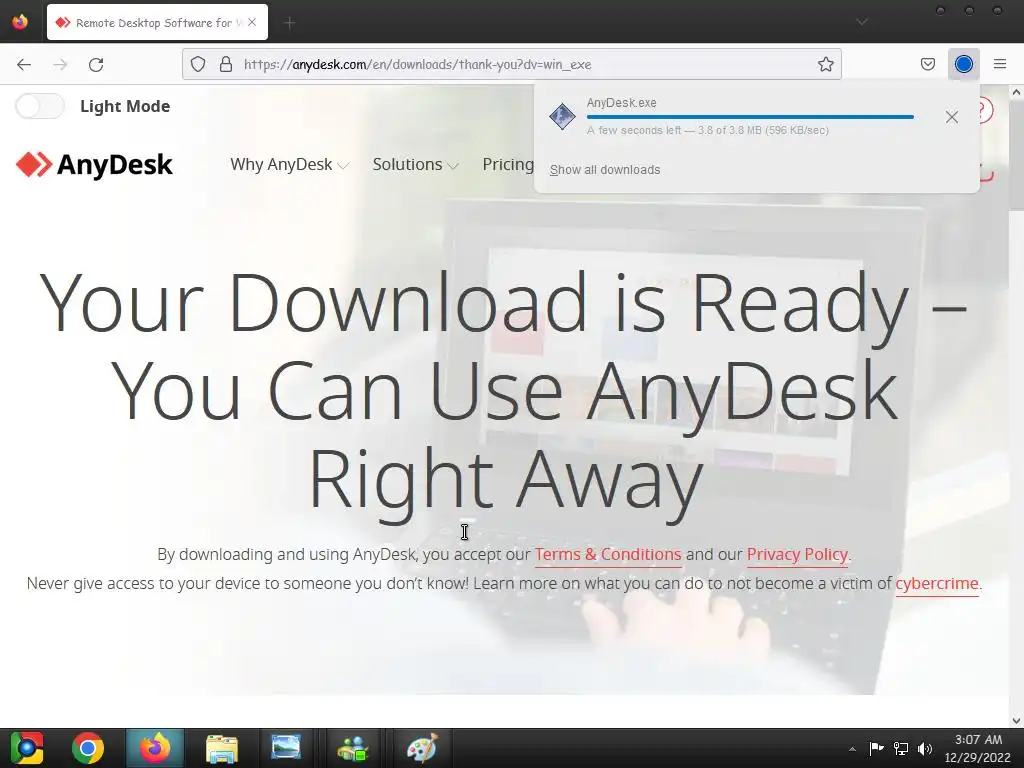The height and width of the screenshot is (768, 1024).
Task: Follow the cybercrime link
Action: pos(936,583)
